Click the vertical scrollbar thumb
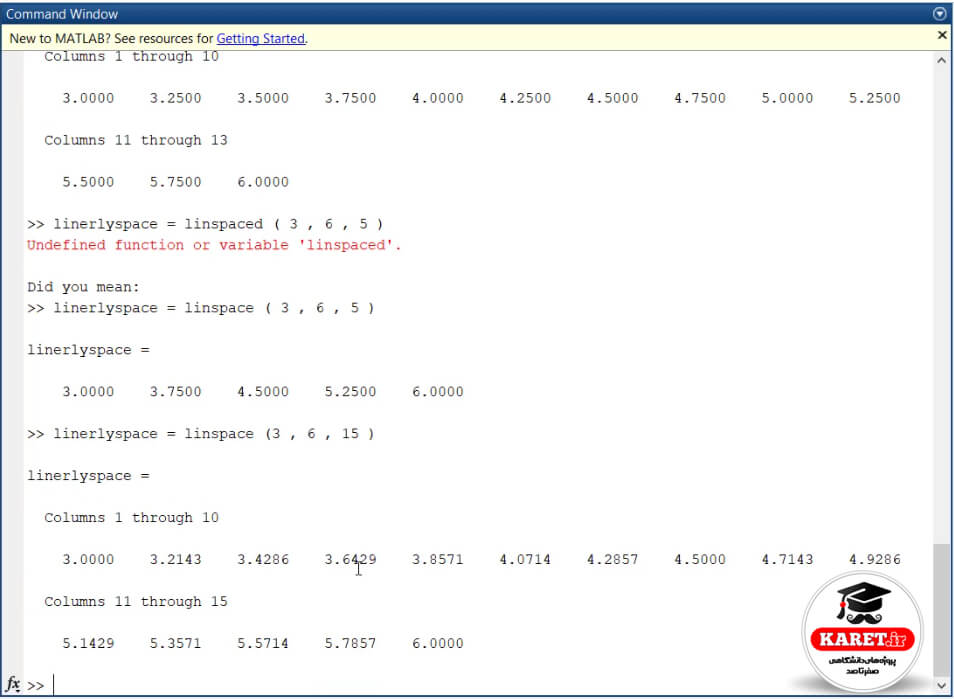Screen dimensions: 954x699 [x=941, y=610]
